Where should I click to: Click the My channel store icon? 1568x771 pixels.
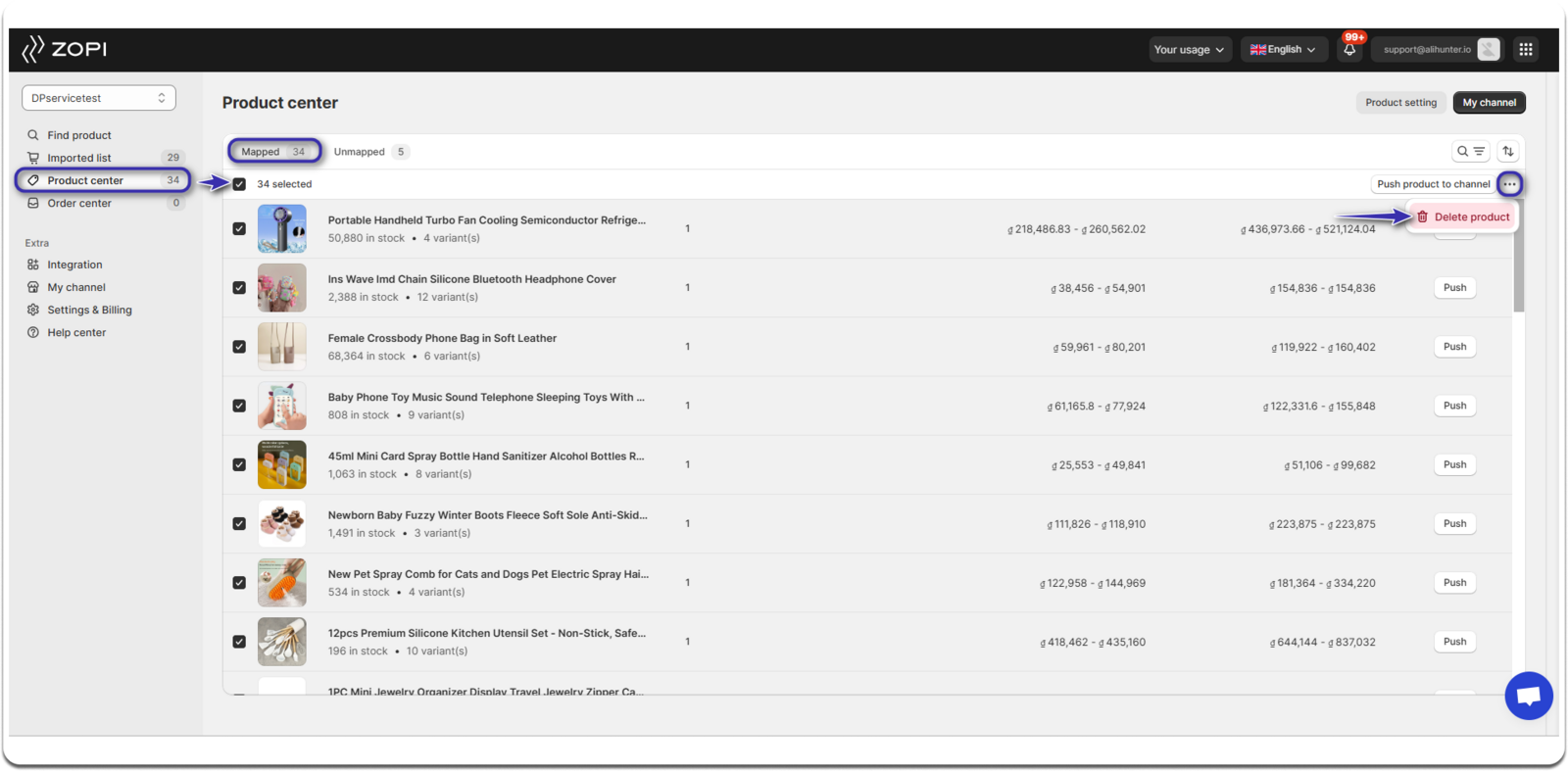(33, 287)
